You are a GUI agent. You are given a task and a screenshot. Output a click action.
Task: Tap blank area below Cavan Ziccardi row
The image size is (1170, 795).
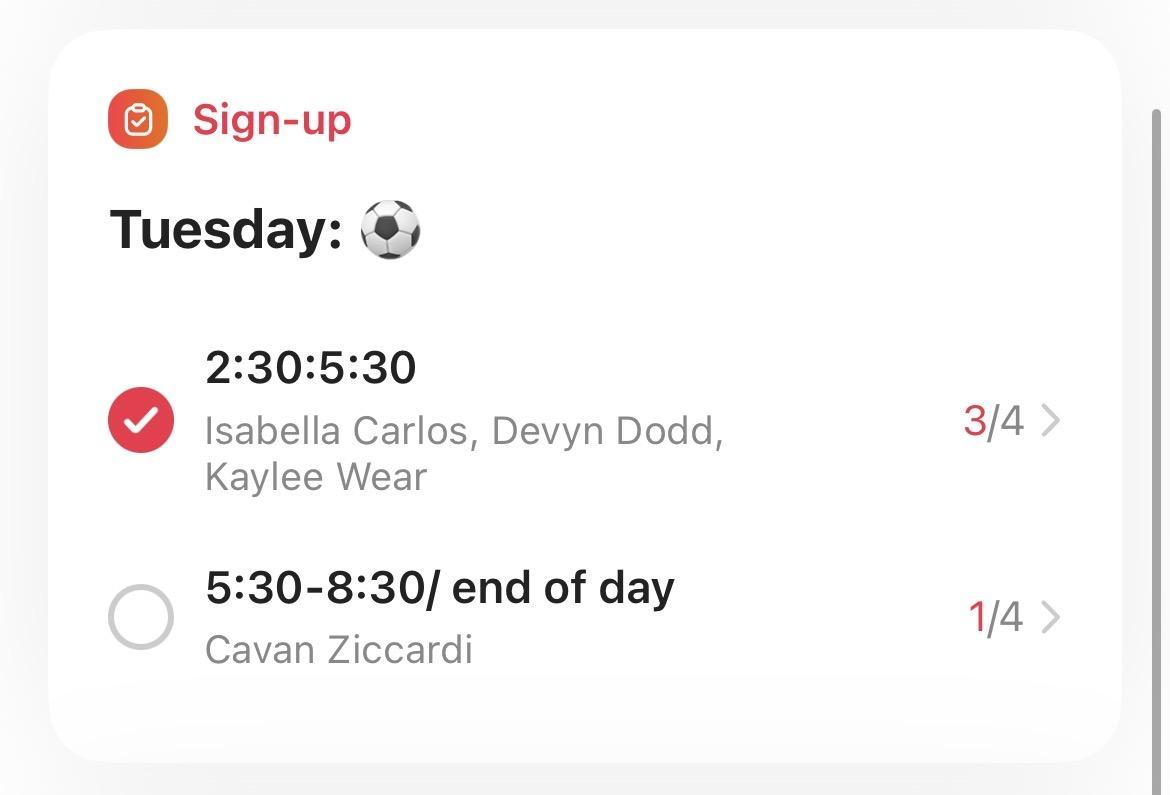point(580,715)
